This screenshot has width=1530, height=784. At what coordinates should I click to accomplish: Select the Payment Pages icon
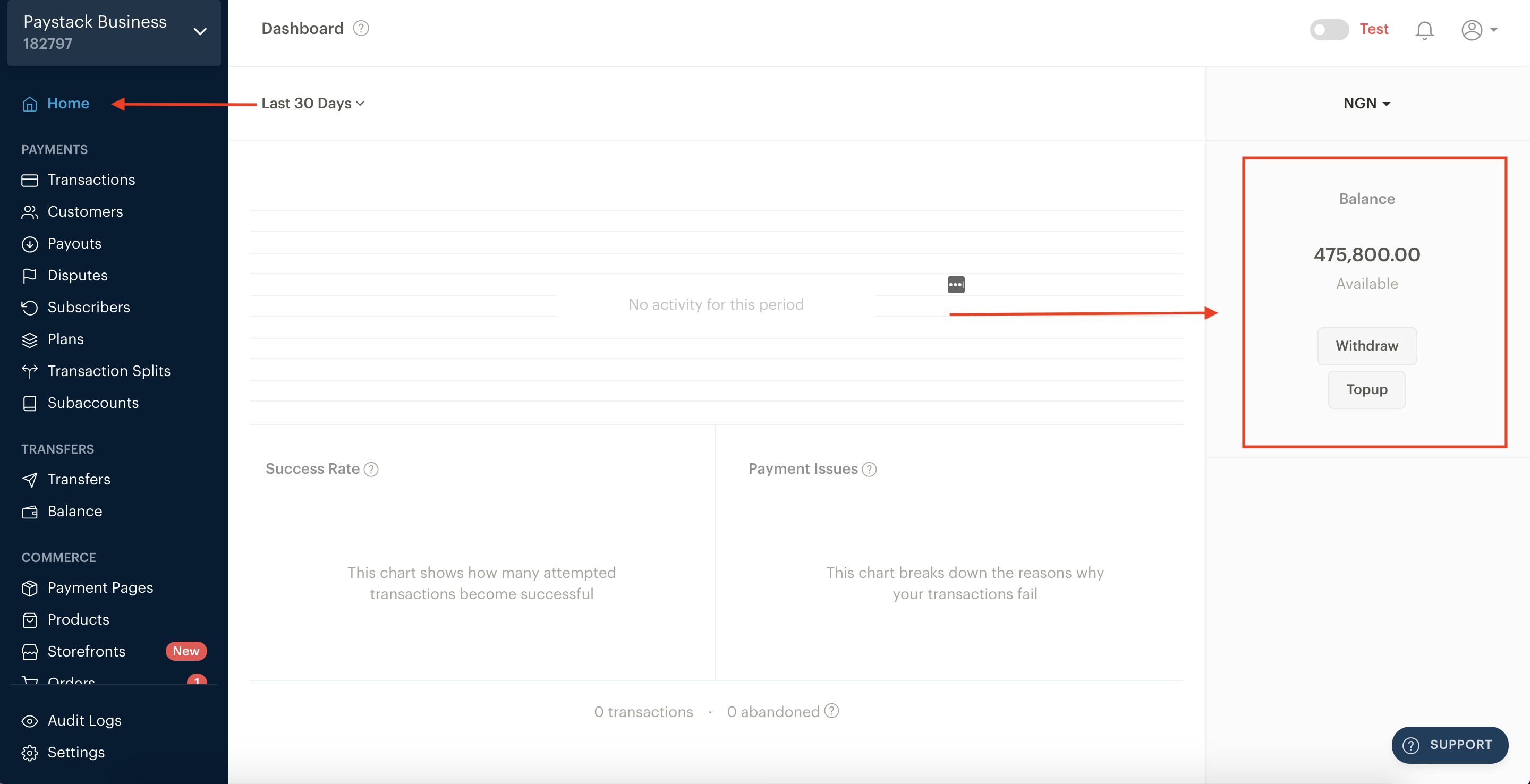click(x=29, y=588)
